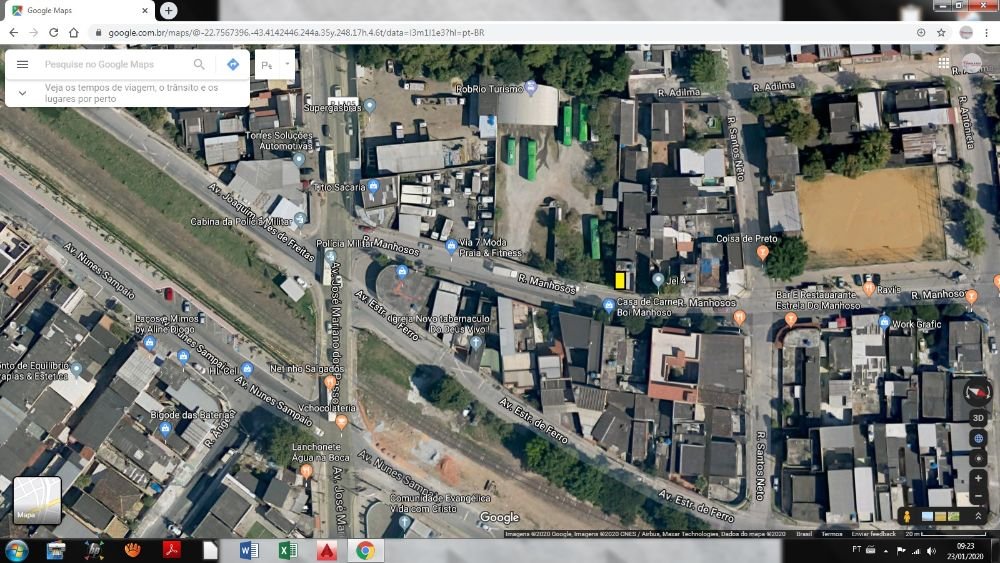Focus the Pesquise no Google Maps field
Screen dimensions: 1000x563
115,64
